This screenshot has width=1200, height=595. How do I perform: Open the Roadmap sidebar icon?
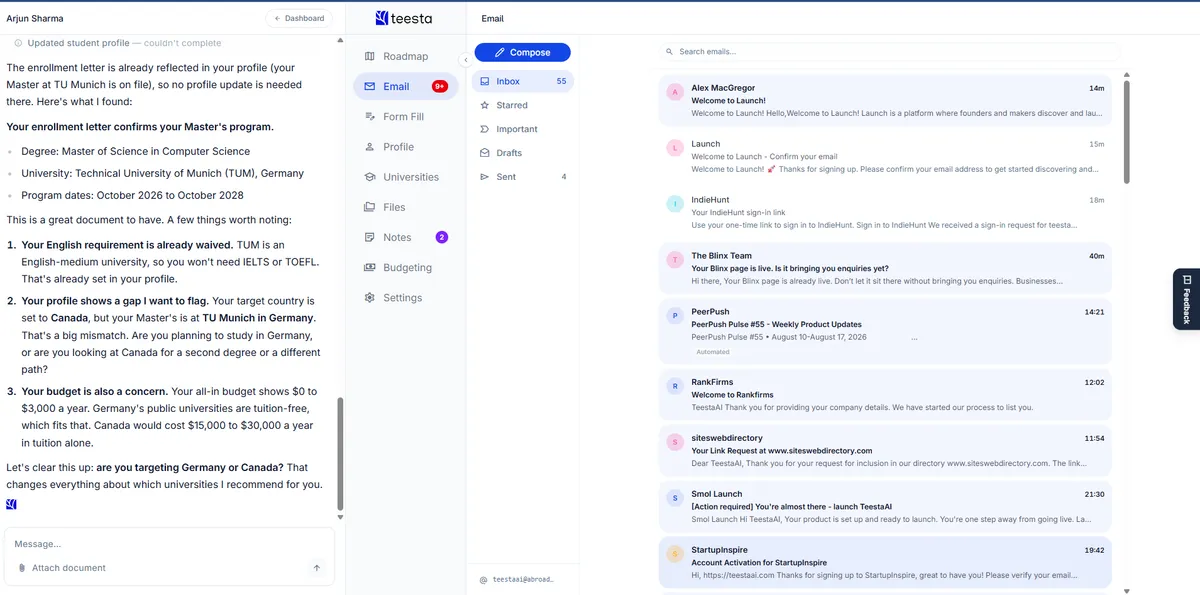coord(370,56)
